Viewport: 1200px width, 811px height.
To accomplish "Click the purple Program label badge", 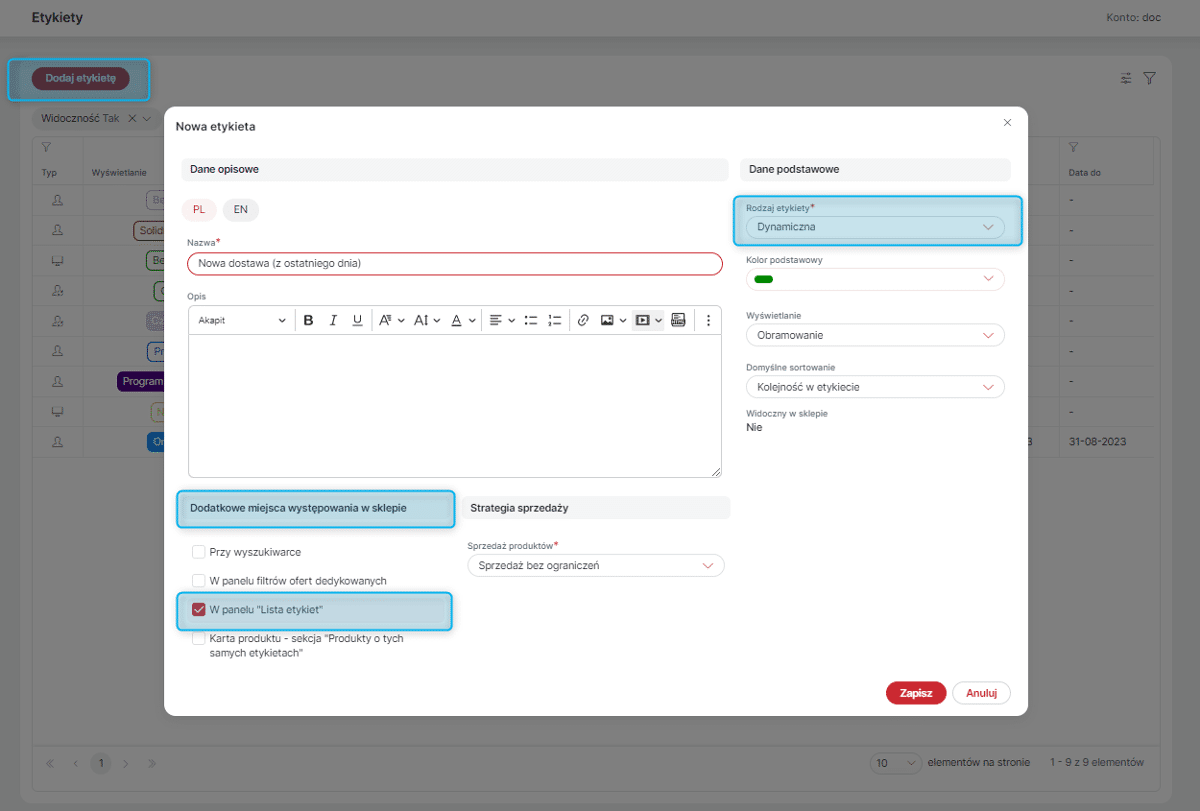I will point(140,381).
